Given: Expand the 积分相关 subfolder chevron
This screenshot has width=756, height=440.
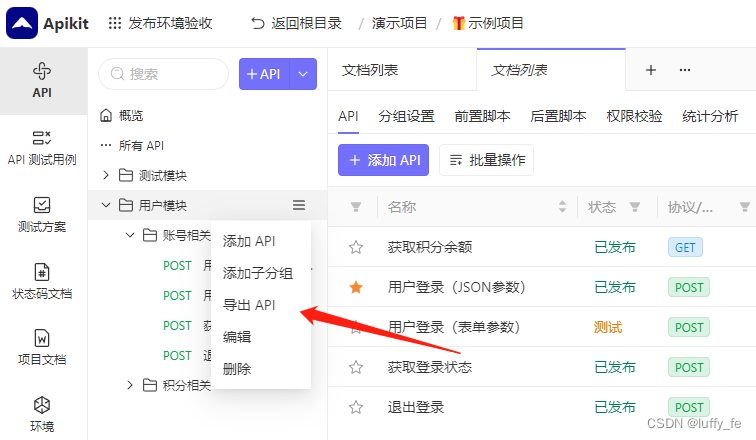Looking at the screenshot, I should pos(130,385).
